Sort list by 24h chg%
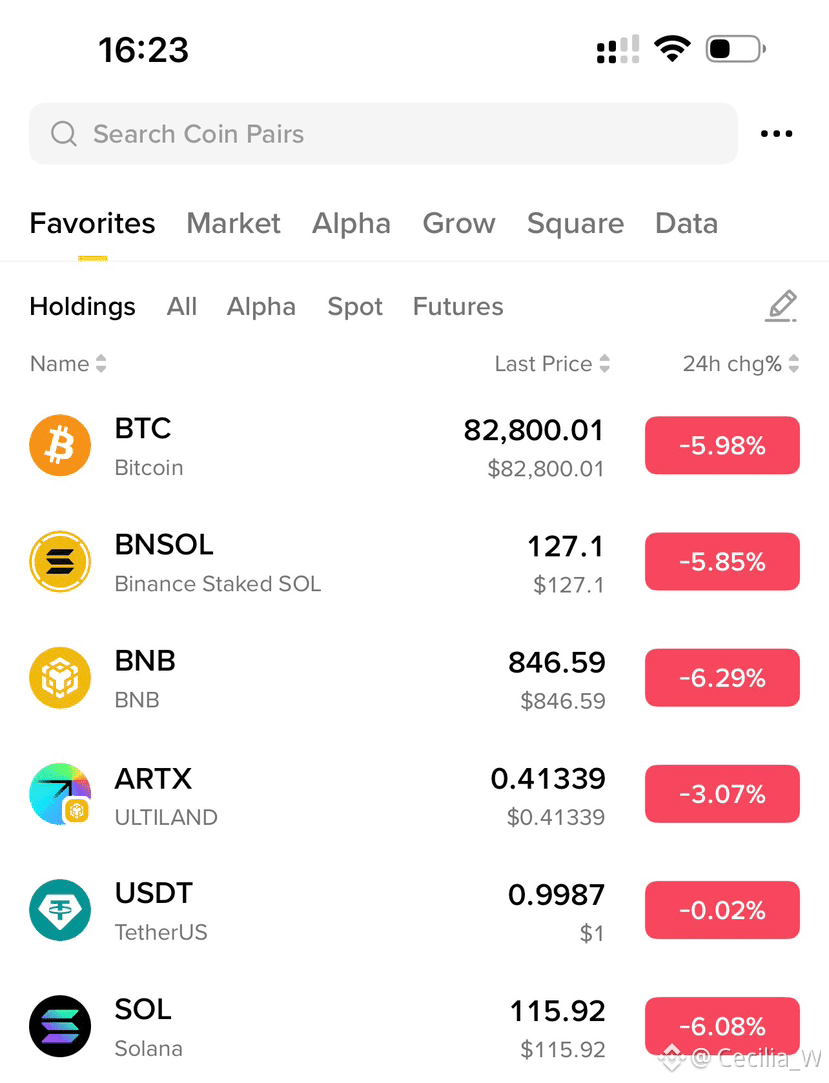Screen dimensions: 829x1083 [741, 364]
